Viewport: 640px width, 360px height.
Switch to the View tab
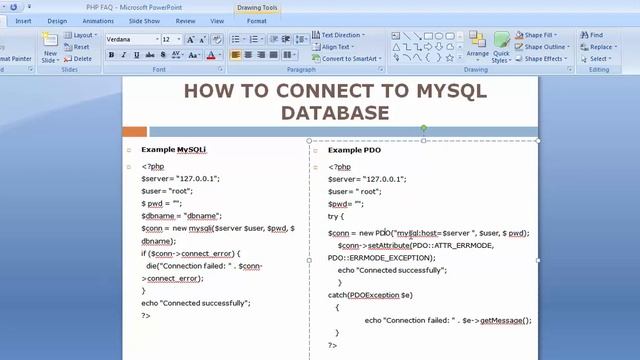(x=217, y=21)
